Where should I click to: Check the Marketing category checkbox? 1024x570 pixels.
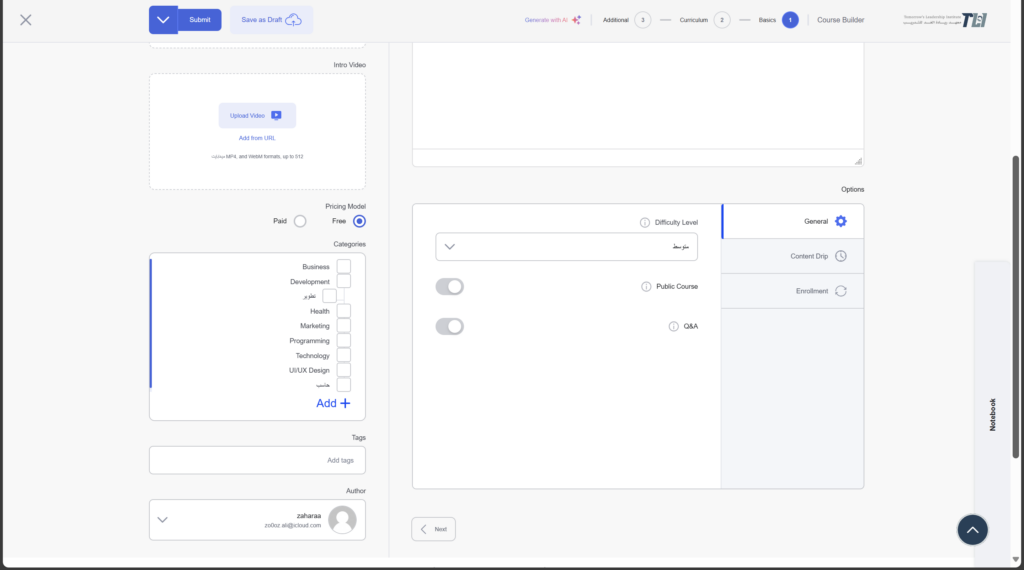coord(343,326)
